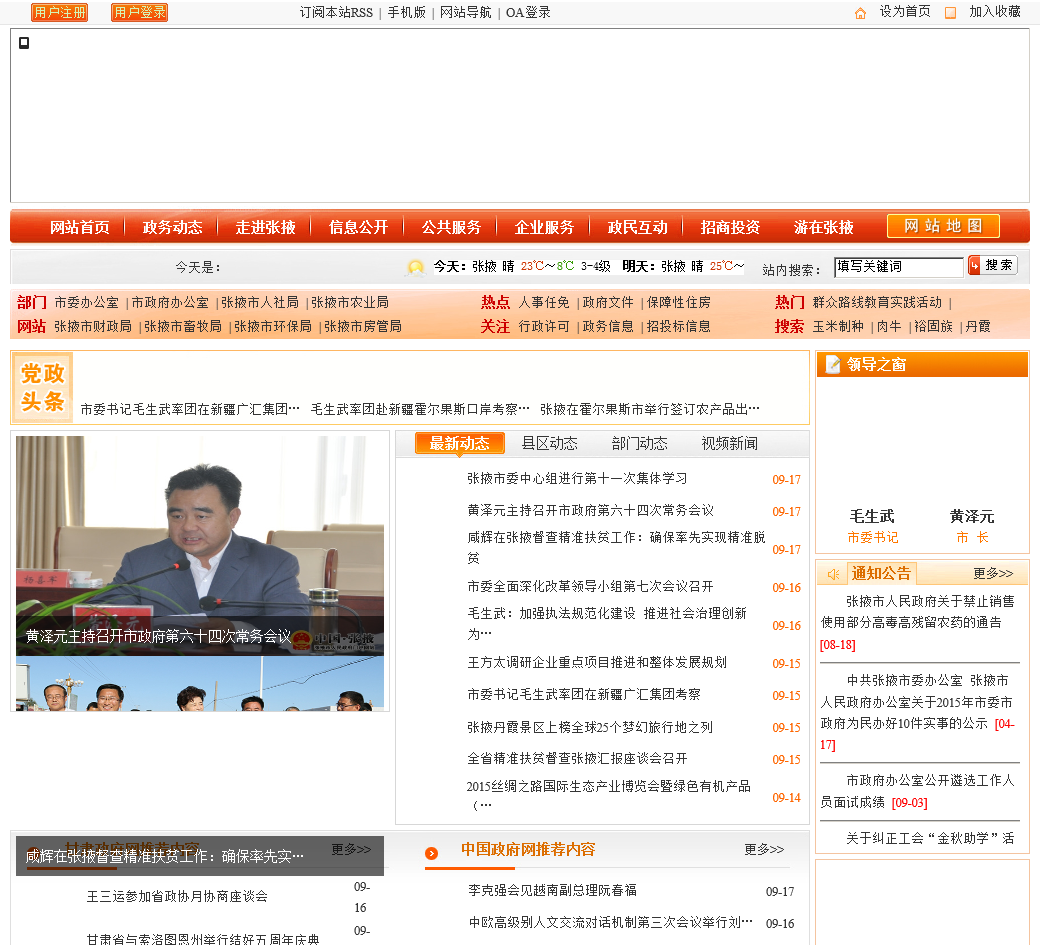This screenshot has width=1040, height=945.
Task: Click the orange arrow icon before 中国政府网推荐内容
Action: (x=431, y=853)
